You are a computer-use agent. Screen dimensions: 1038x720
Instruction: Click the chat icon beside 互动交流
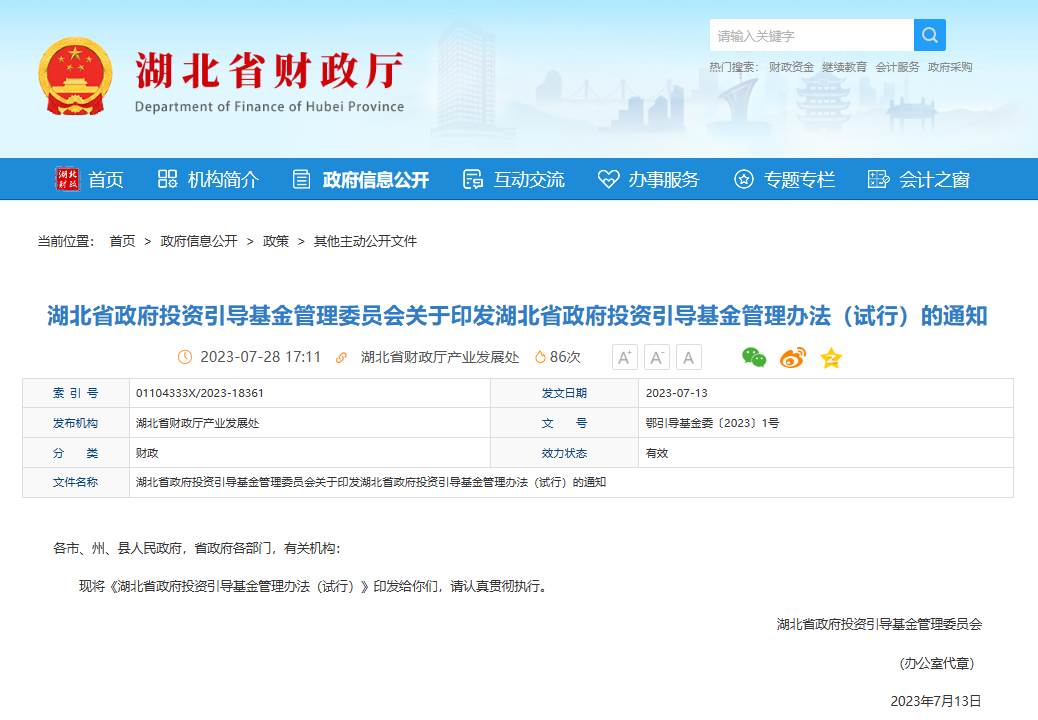click(473, 179)
